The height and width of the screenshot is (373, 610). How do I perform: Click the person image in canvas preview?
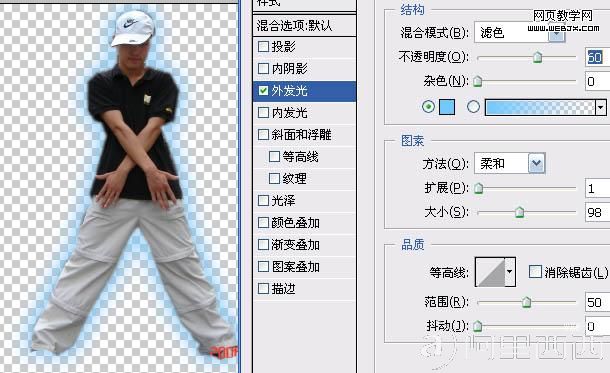point(134,183)
